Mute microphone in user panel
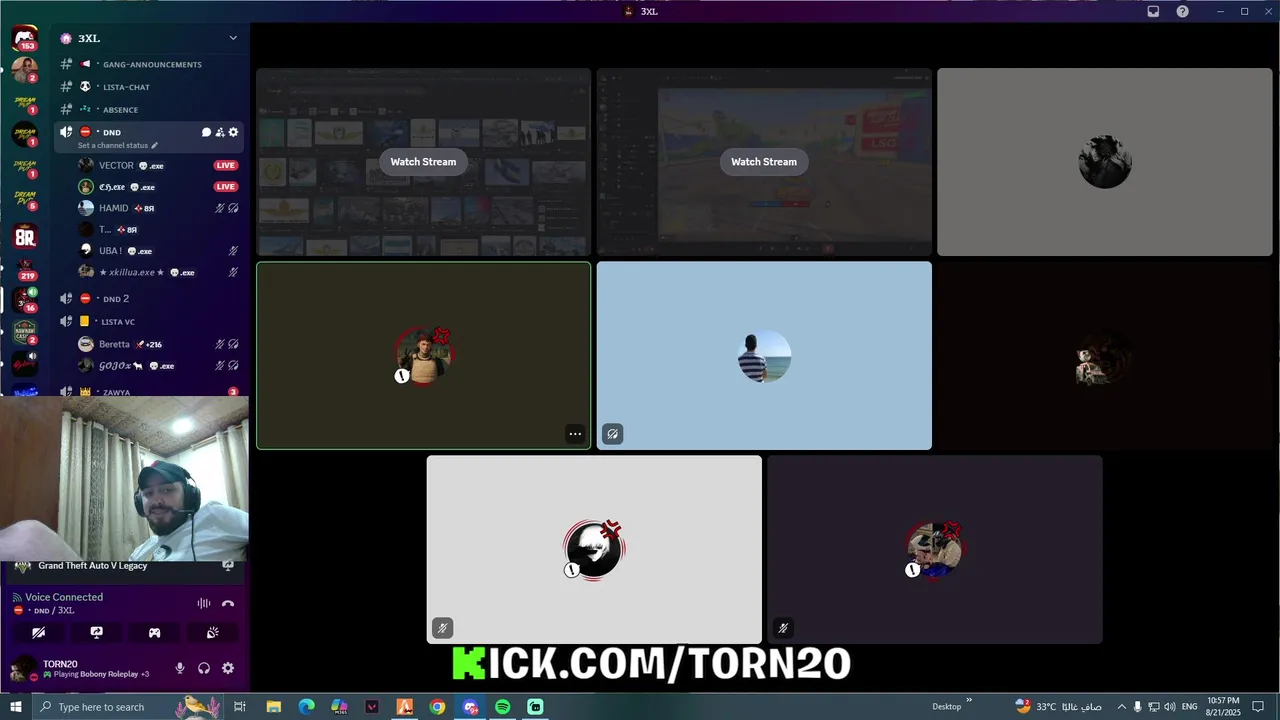1280x720 pixels. pos(180,668)
